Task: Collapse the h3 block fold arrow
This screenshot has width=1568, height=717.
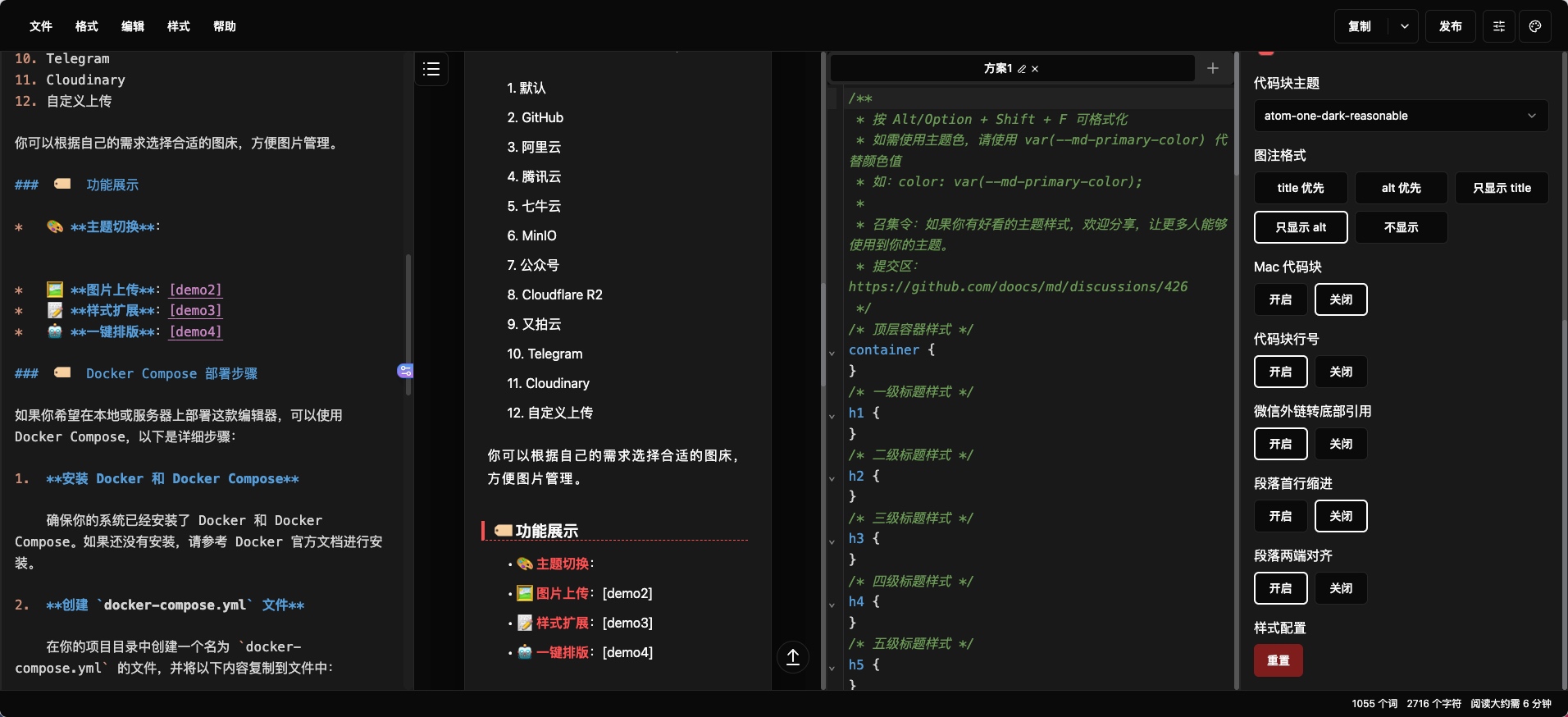Action: point(832,541)
